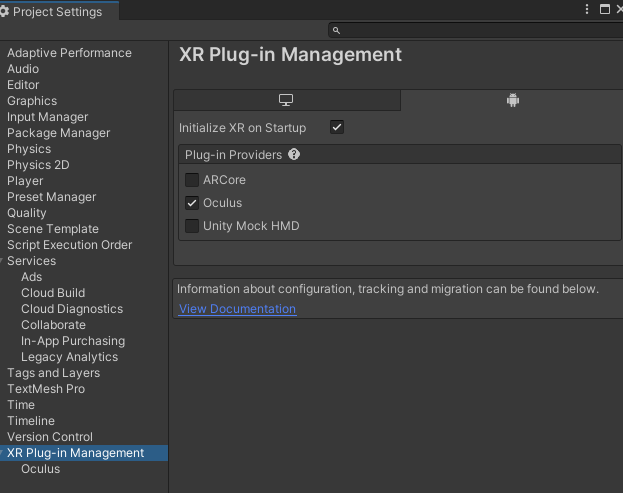Click the search magnifier icon

336,31
